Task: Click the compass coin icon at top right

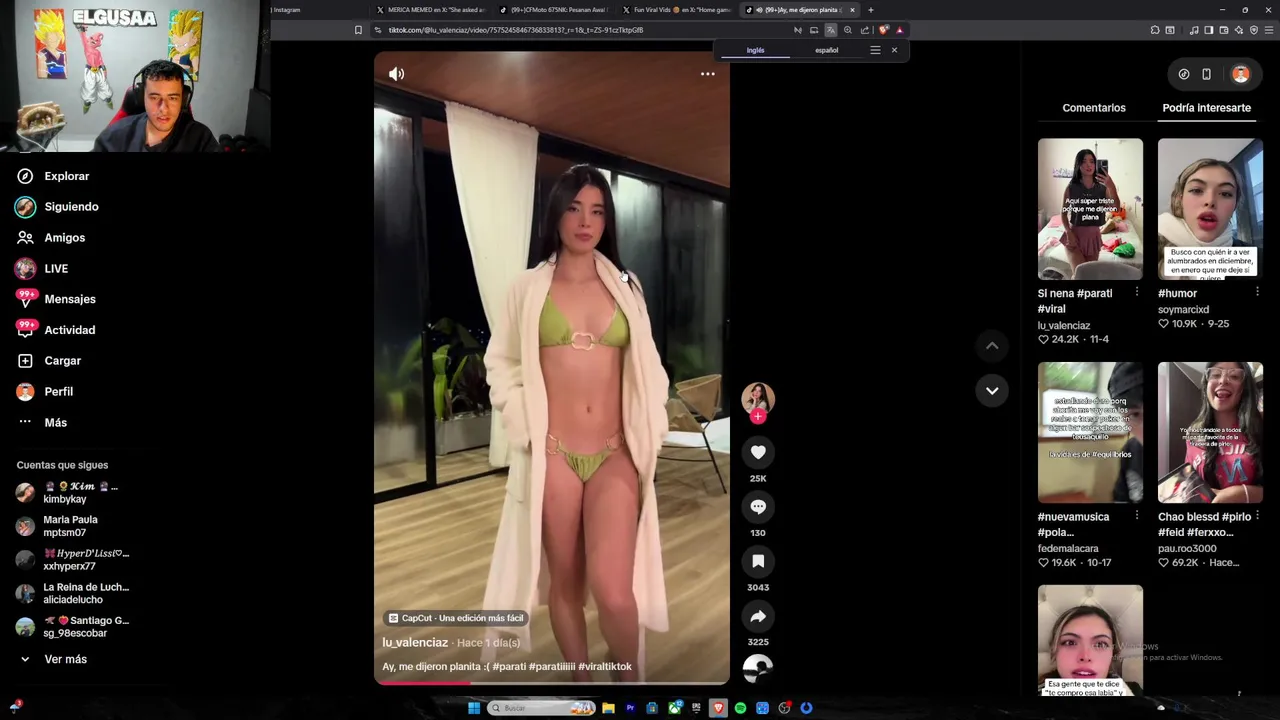Action: coord(1184,74)
